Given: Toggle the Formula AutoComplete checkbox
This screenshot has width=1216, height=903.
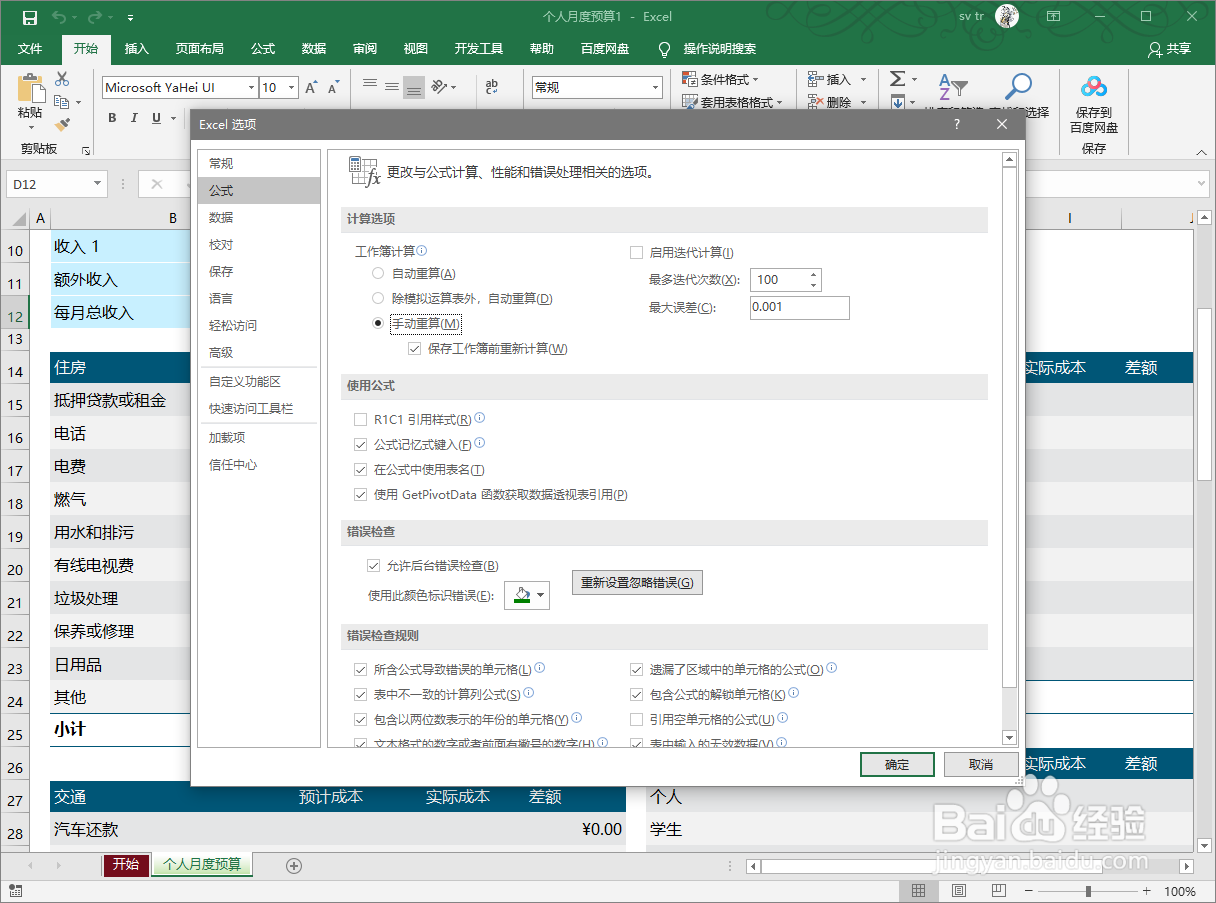Looking at the screenshot, I should click(x=361, y=444).
